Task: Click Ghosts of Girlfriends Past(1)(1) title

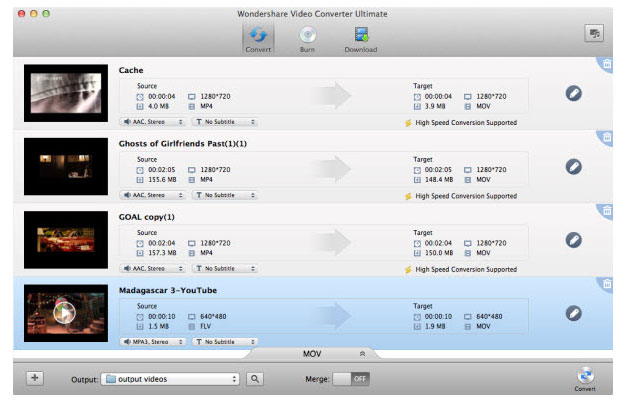Action: pyautogui.click(x=183, y=144)
